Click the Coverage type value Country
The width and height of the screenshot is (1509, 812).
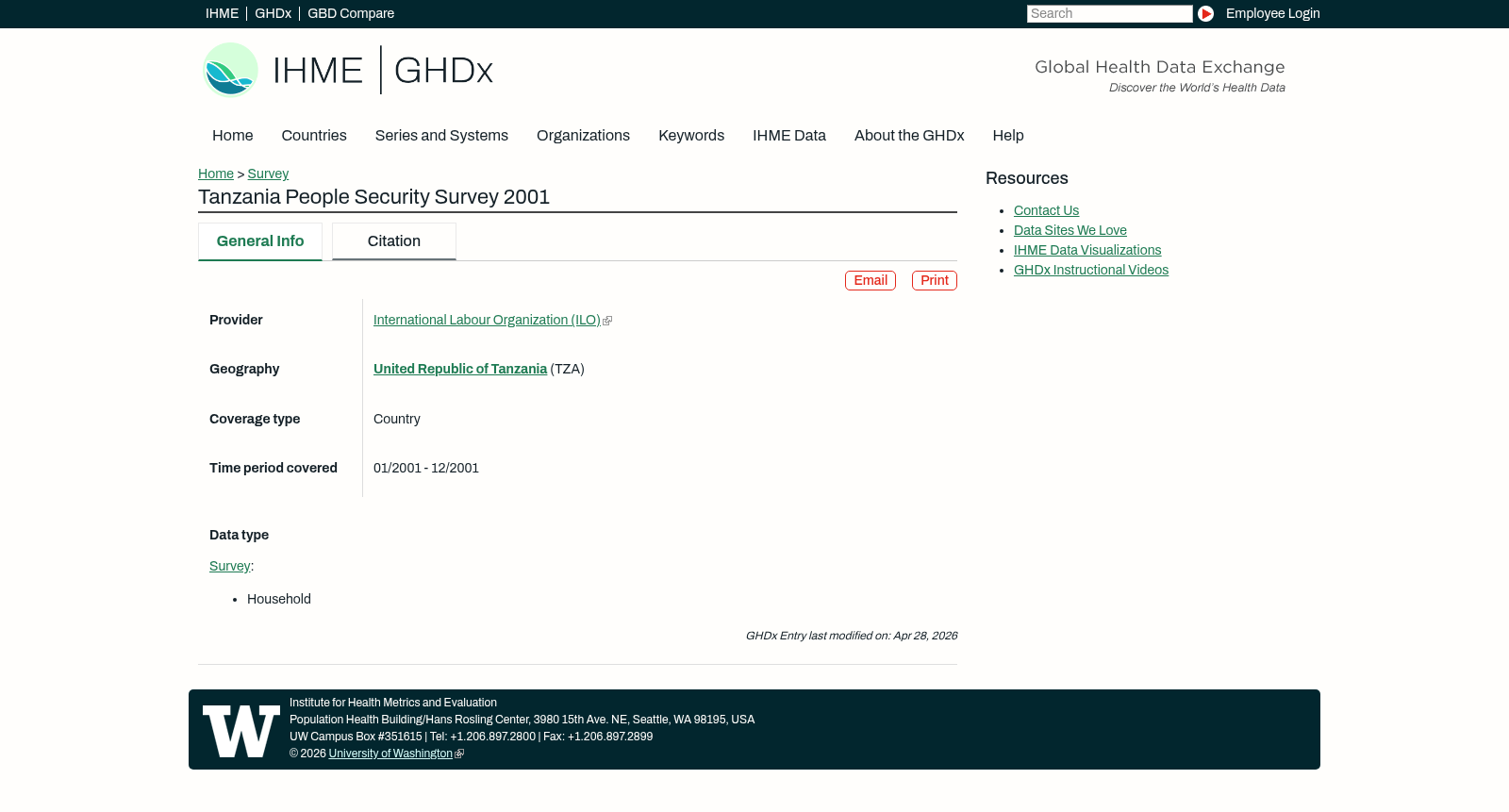click(x=397, y=420)
